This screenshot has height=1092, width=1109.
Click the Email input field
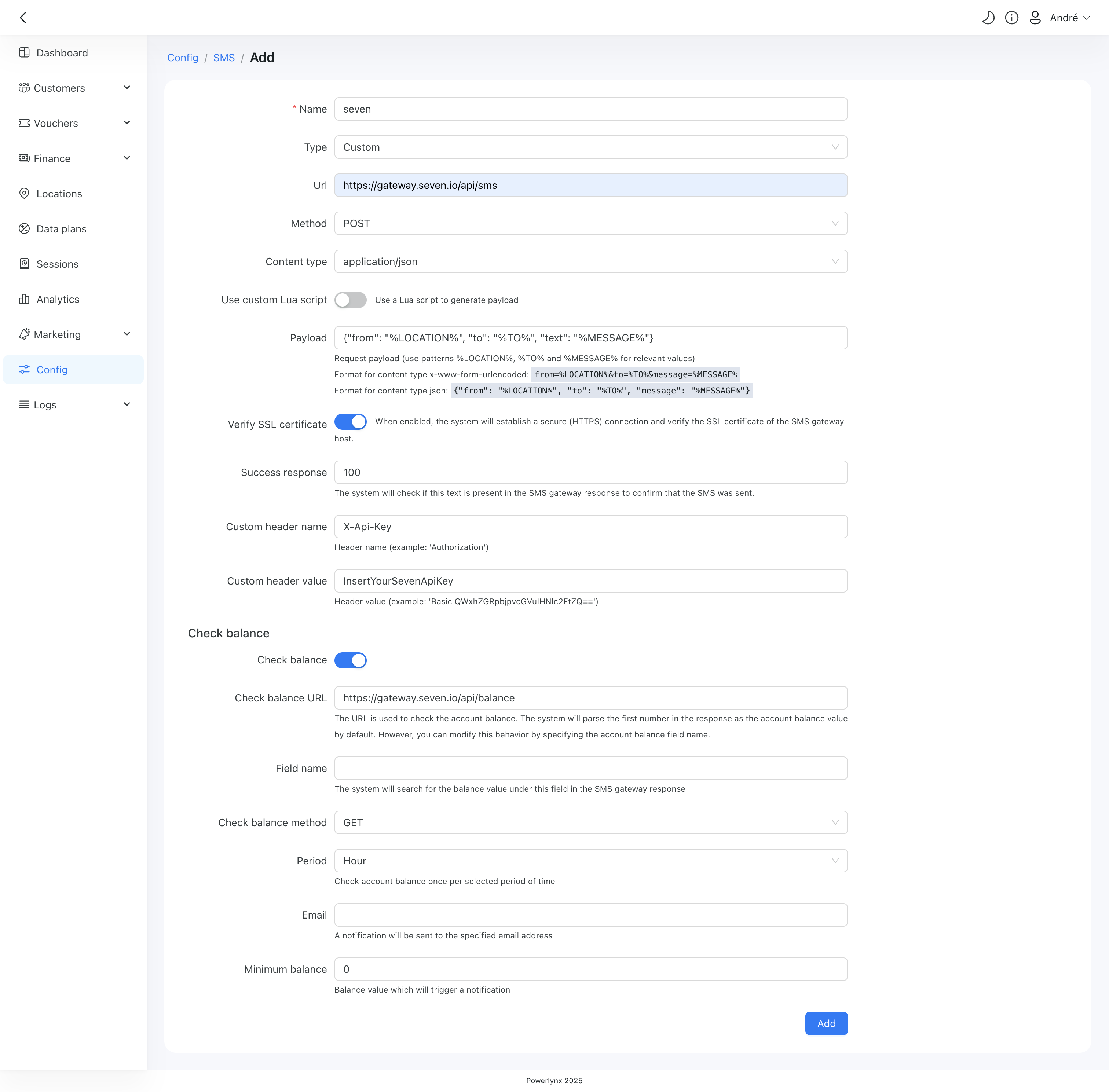coord(590,915)
